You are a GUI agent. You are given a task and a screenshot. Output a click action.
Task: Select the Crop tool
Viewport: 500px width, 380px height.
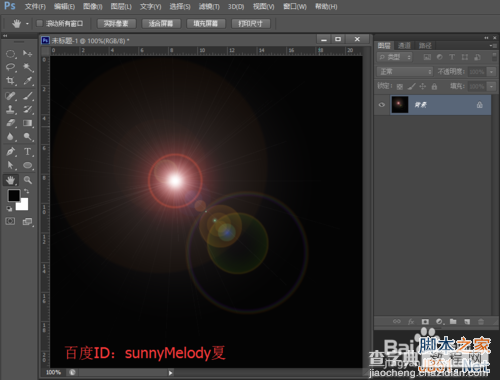pyautogui.click(x=10, y=81)
